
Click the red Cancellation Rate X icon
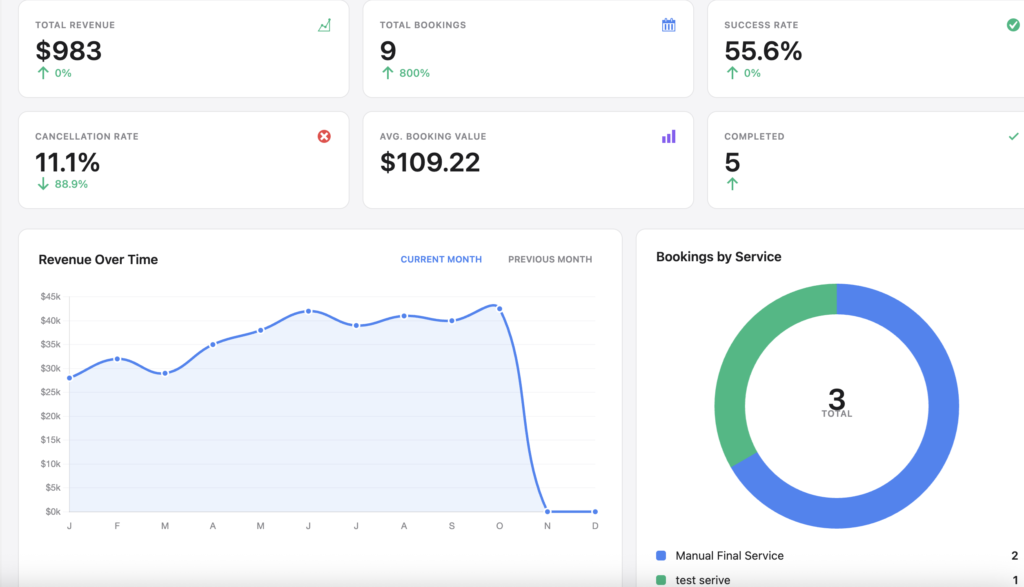[324, 136]
